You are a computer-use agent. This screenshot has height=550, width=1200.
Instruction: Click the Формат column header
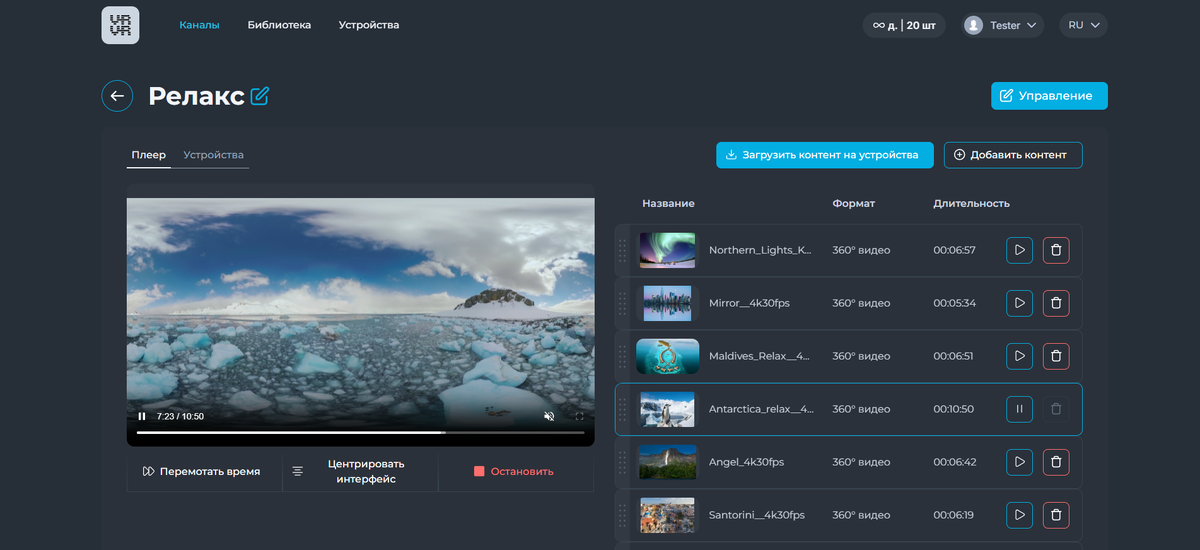(x=853, y=203)
